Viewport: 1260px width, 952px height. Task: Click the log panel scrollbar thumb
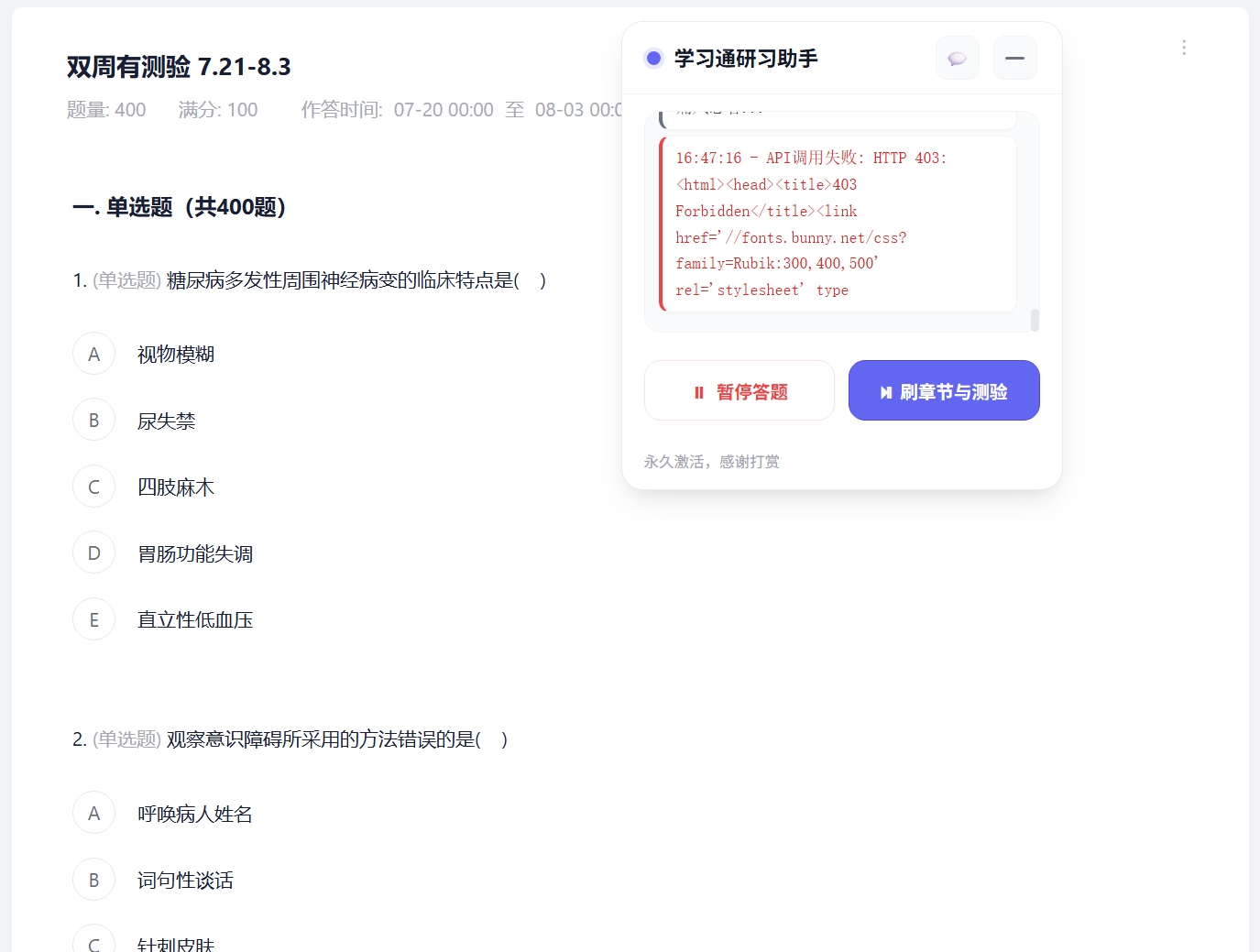pos(1035,320)
